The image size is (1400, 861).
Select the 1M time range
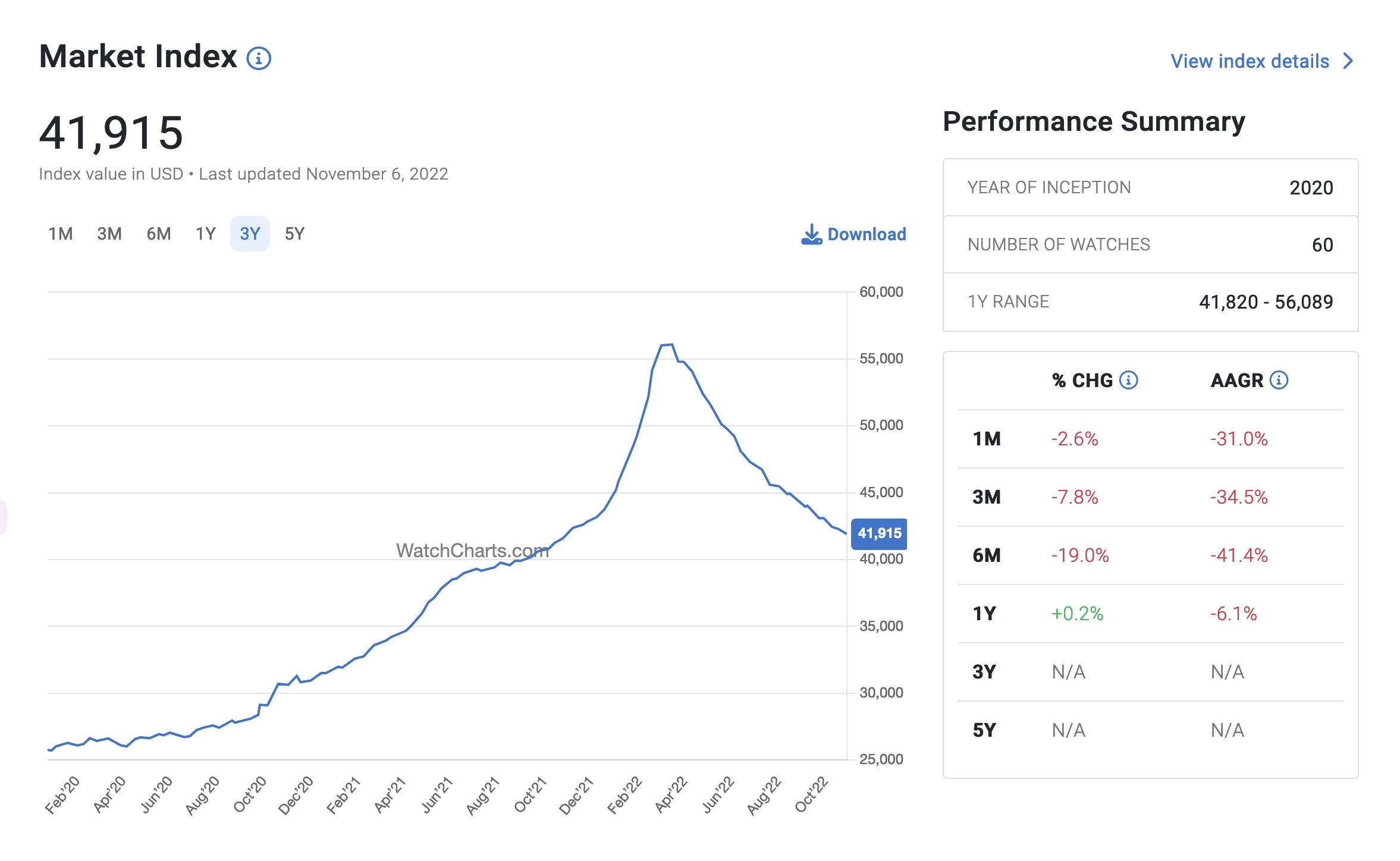(x=61, y=234)
